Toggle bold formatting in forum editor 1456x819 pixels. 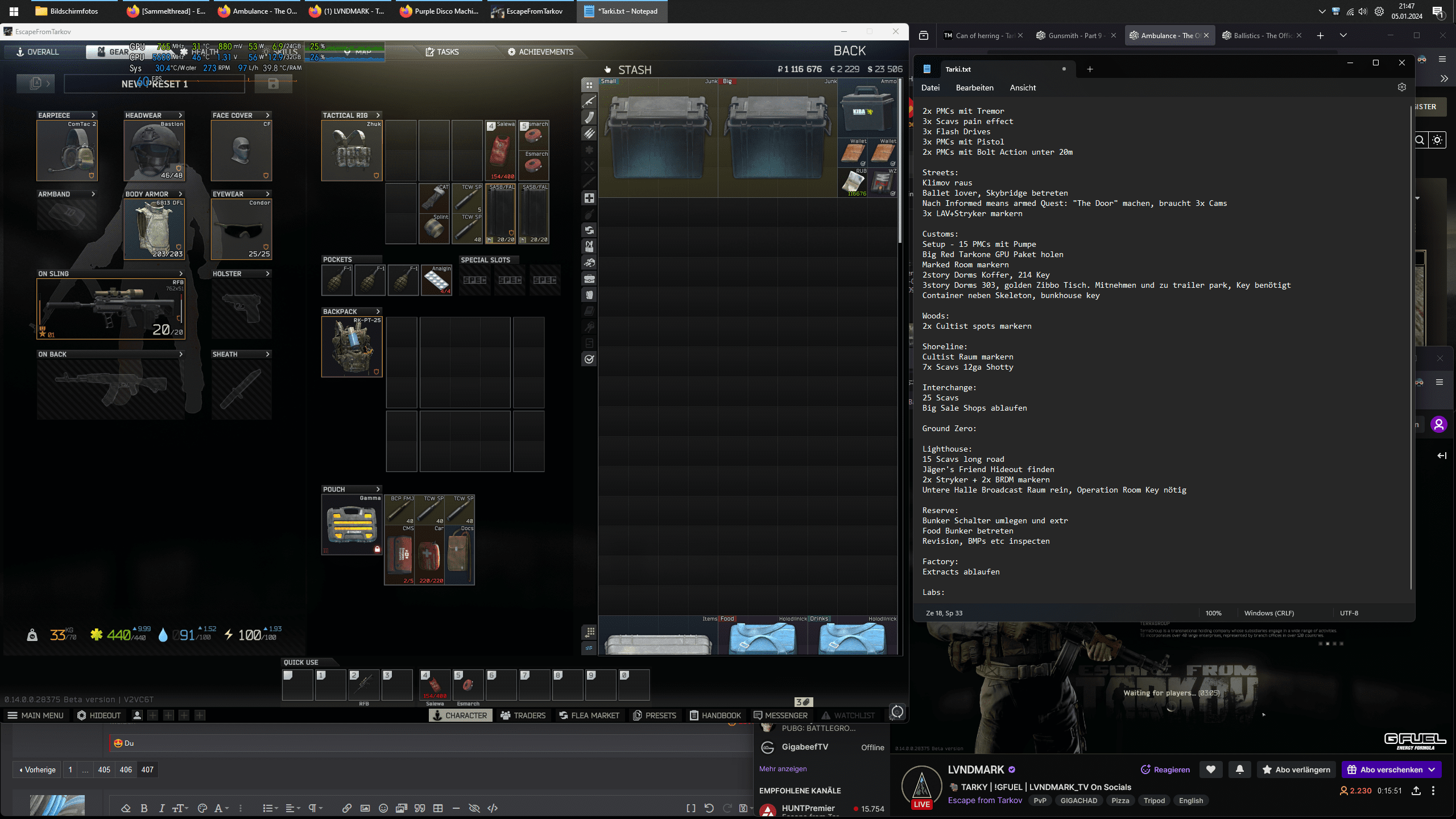pyautogui.click(x=144, y=808)
